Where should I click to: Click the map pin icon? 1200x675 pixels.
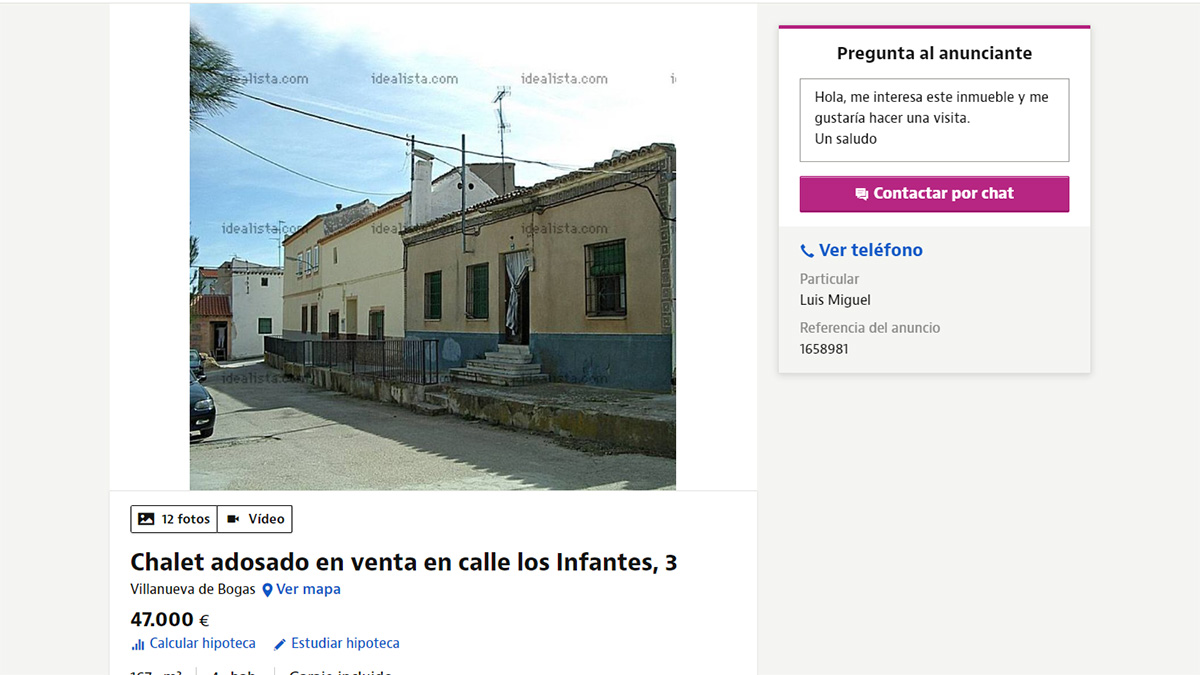coord(267,590)
